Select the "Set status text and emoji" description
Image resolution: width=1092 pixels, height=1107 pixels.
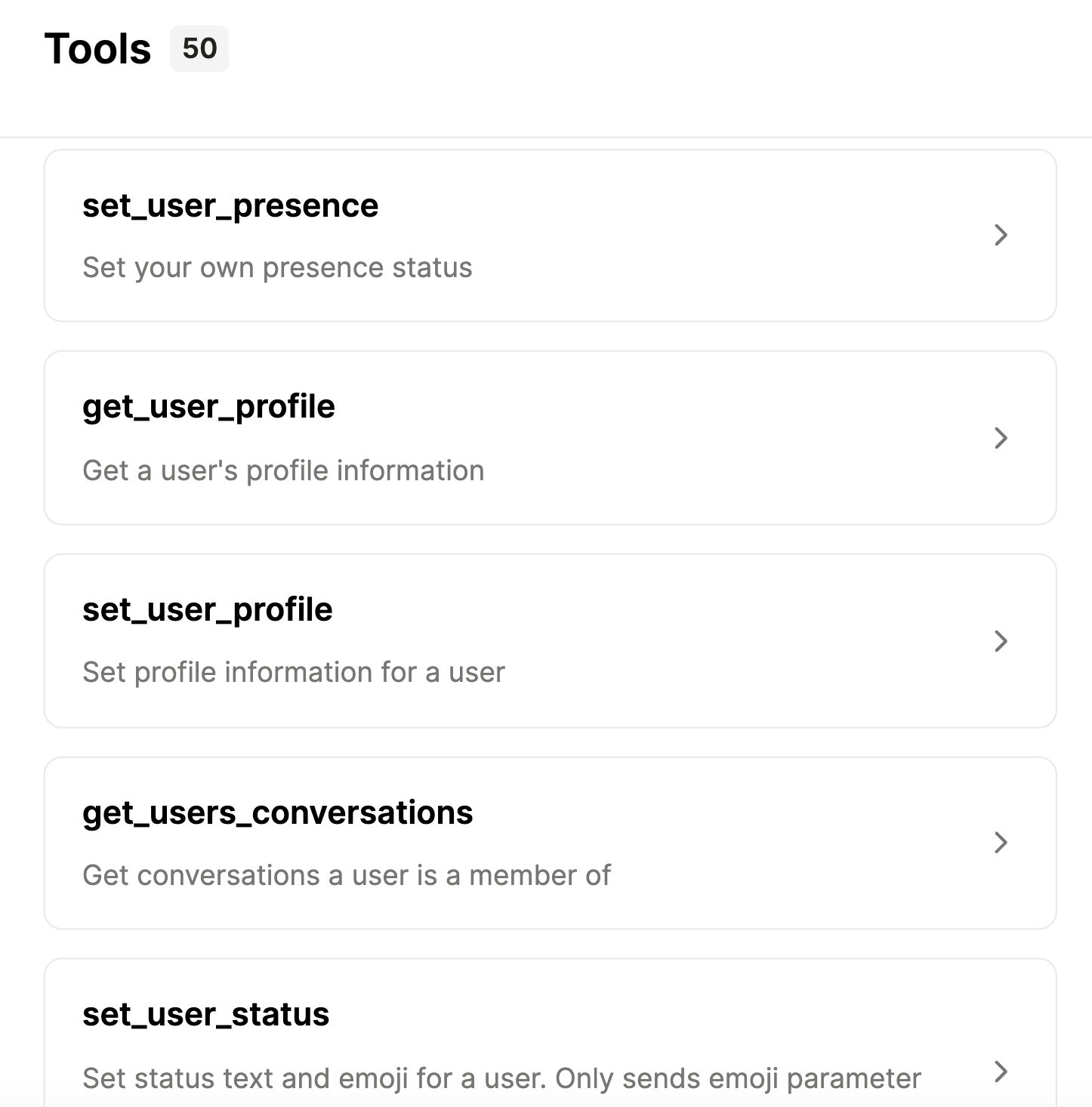[x=501, y=1079]
